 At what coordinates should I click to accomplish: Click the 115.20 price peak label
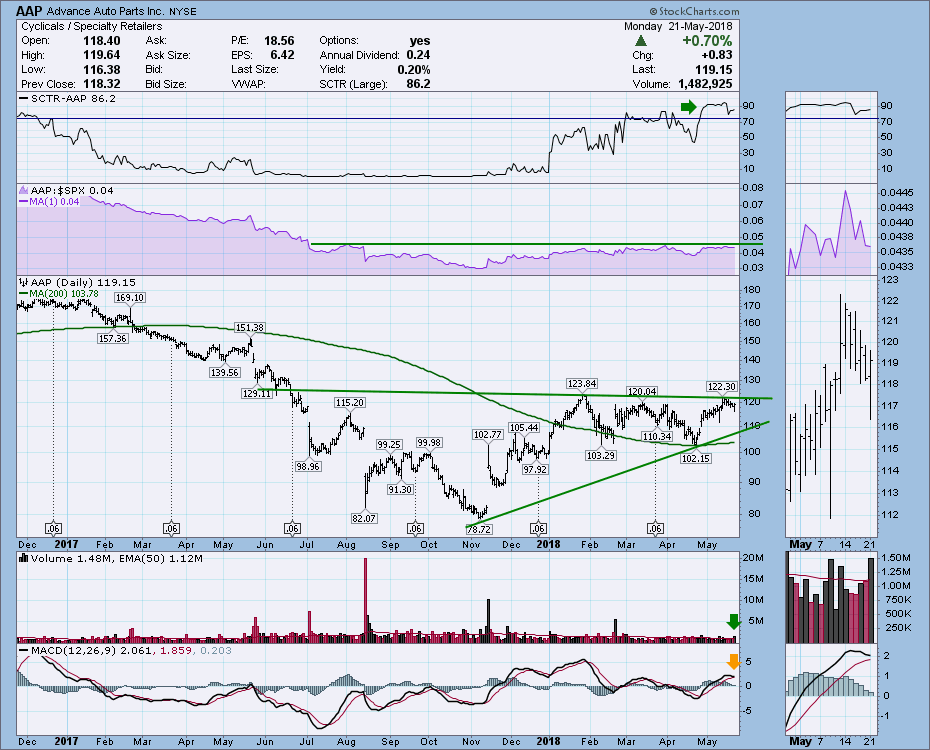point(349,402)
